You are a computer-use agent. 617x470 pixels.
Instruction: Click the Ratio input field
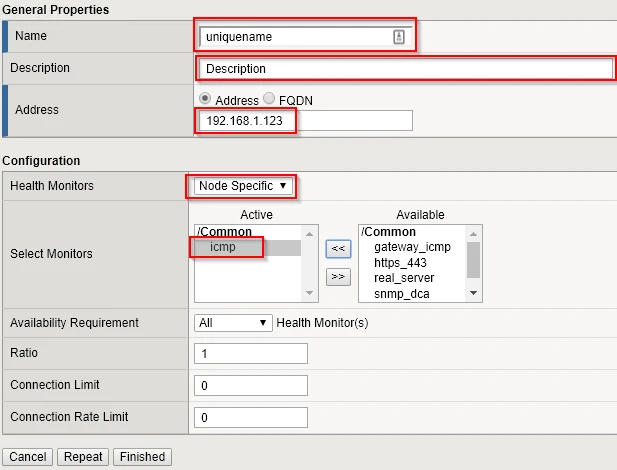[251, 354]
